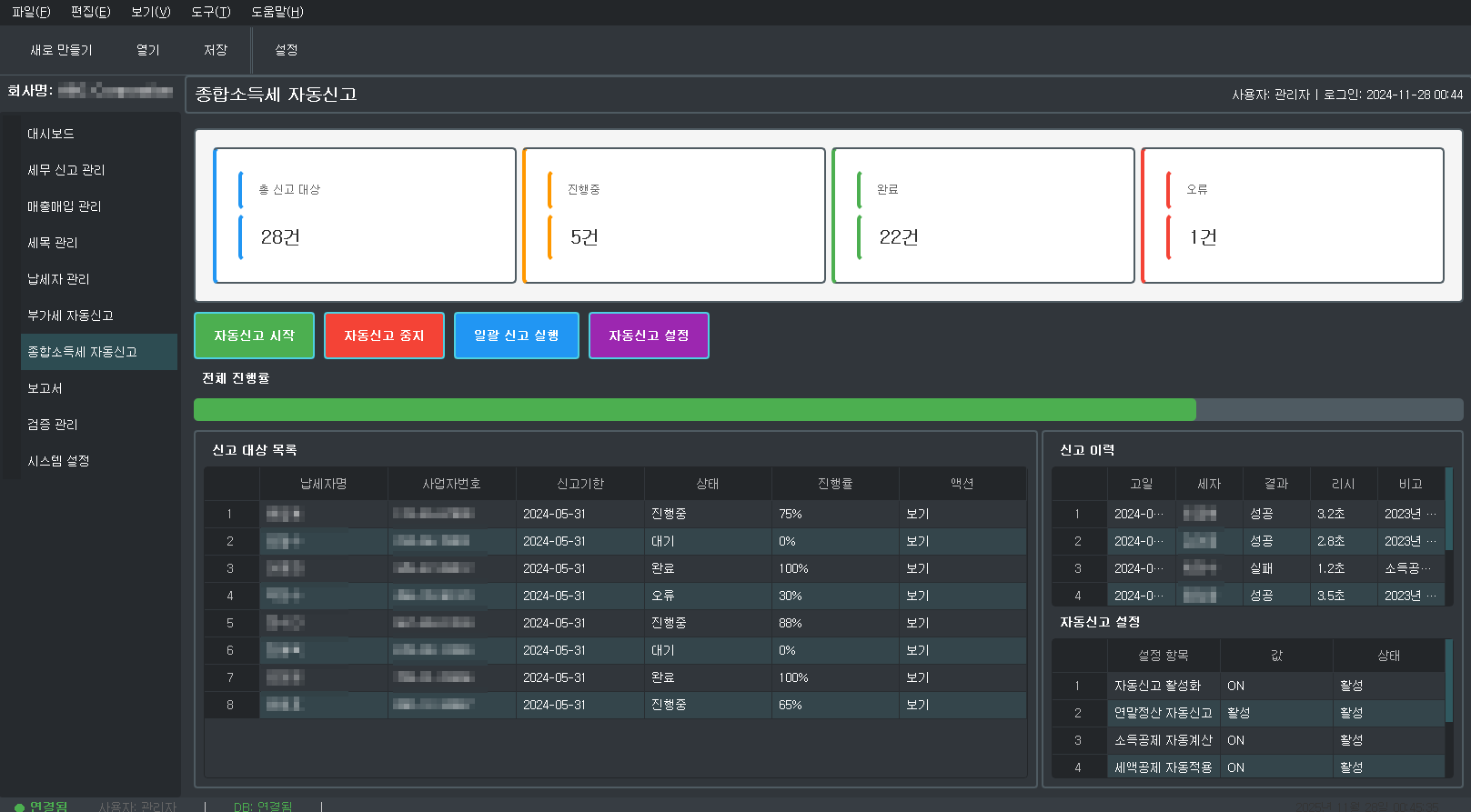The width and height of the screenshot is (1471, 812).
Task: Click 보기 in the first taxpayer row
Action: coord(918,514)
